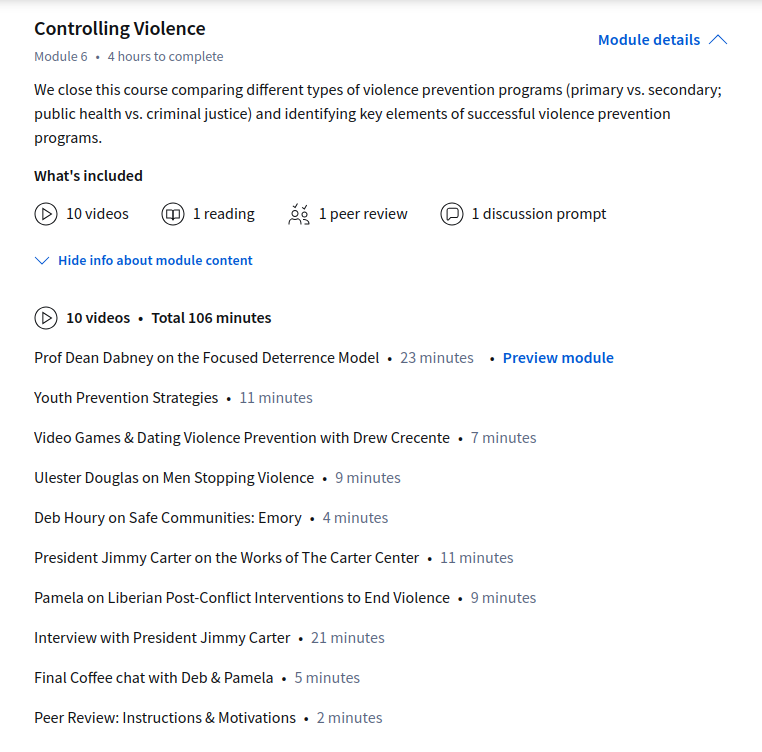762x752 pixels.
Task: Collapse the Module details chevron
Action: click(x=718, y=40)
